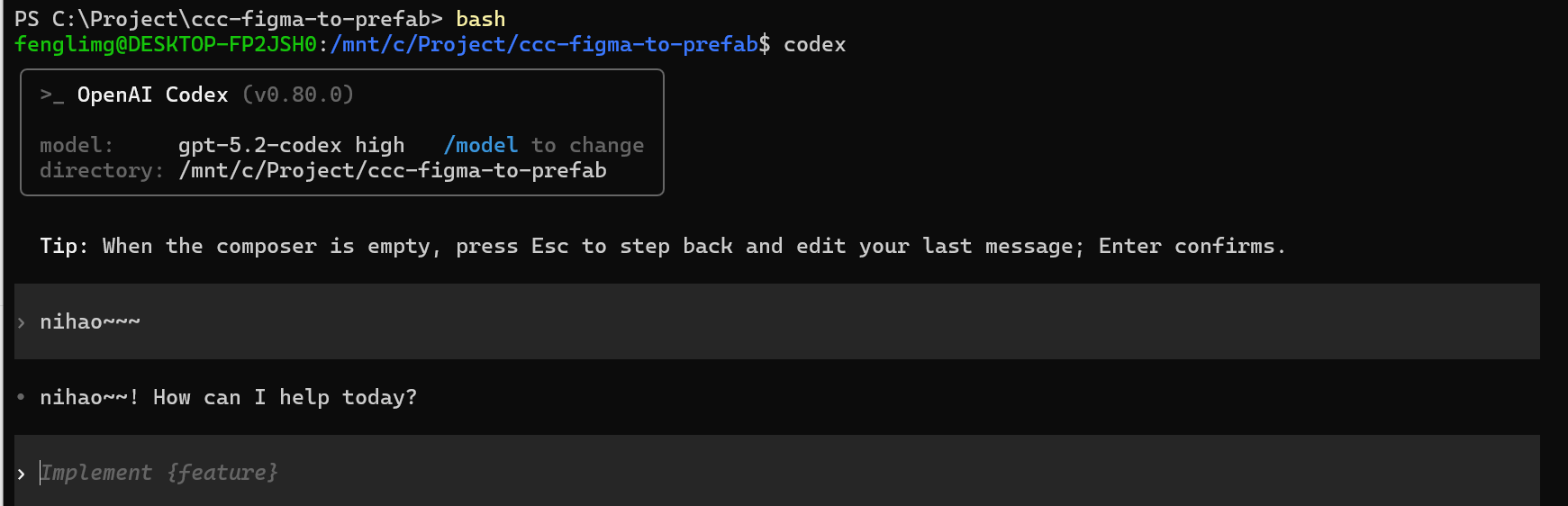Click the user message nihao~~~

(90, 321)
